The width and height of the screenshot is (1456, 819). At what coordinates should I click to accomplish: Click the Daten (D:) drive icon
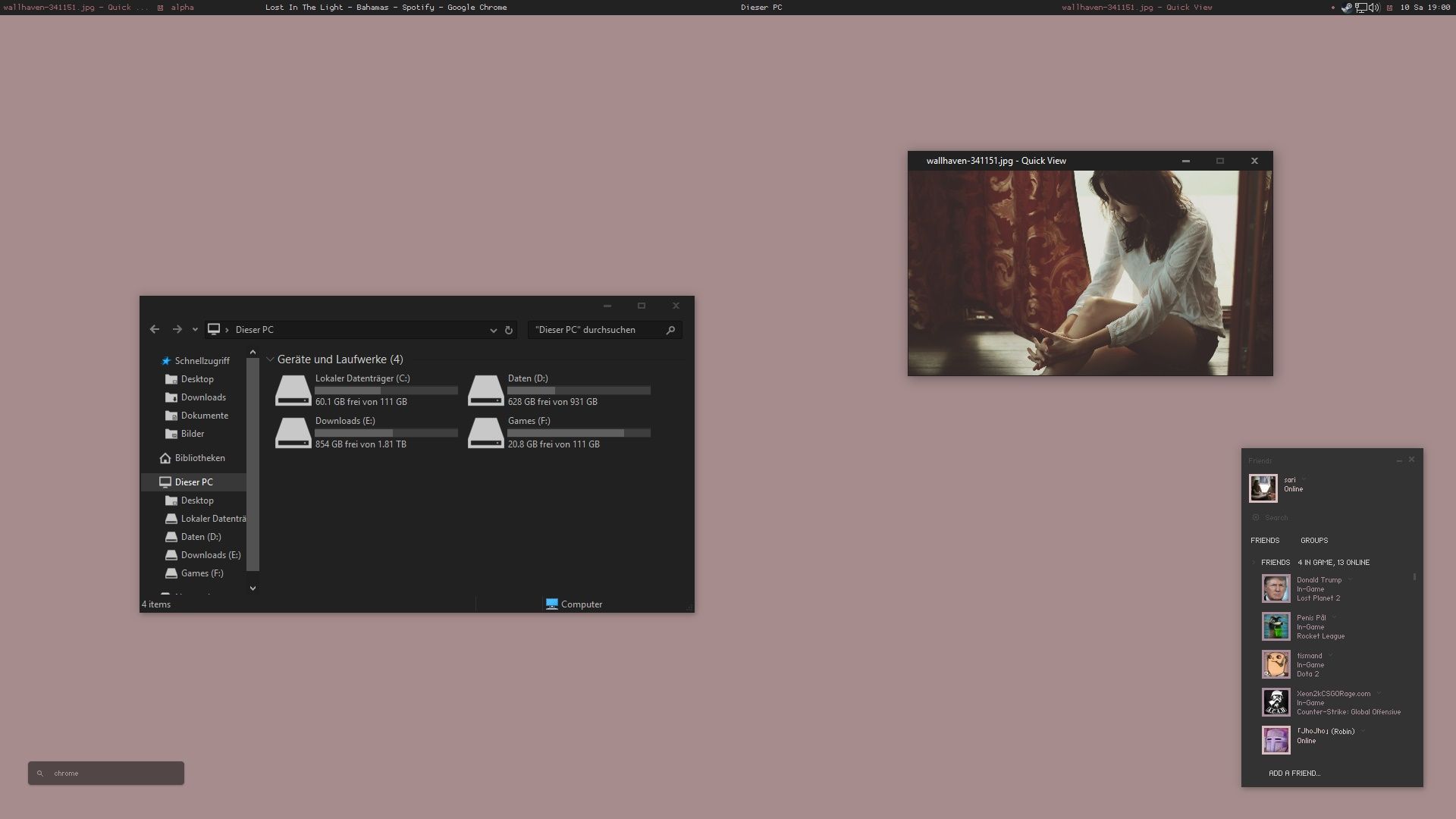point(485,390)
